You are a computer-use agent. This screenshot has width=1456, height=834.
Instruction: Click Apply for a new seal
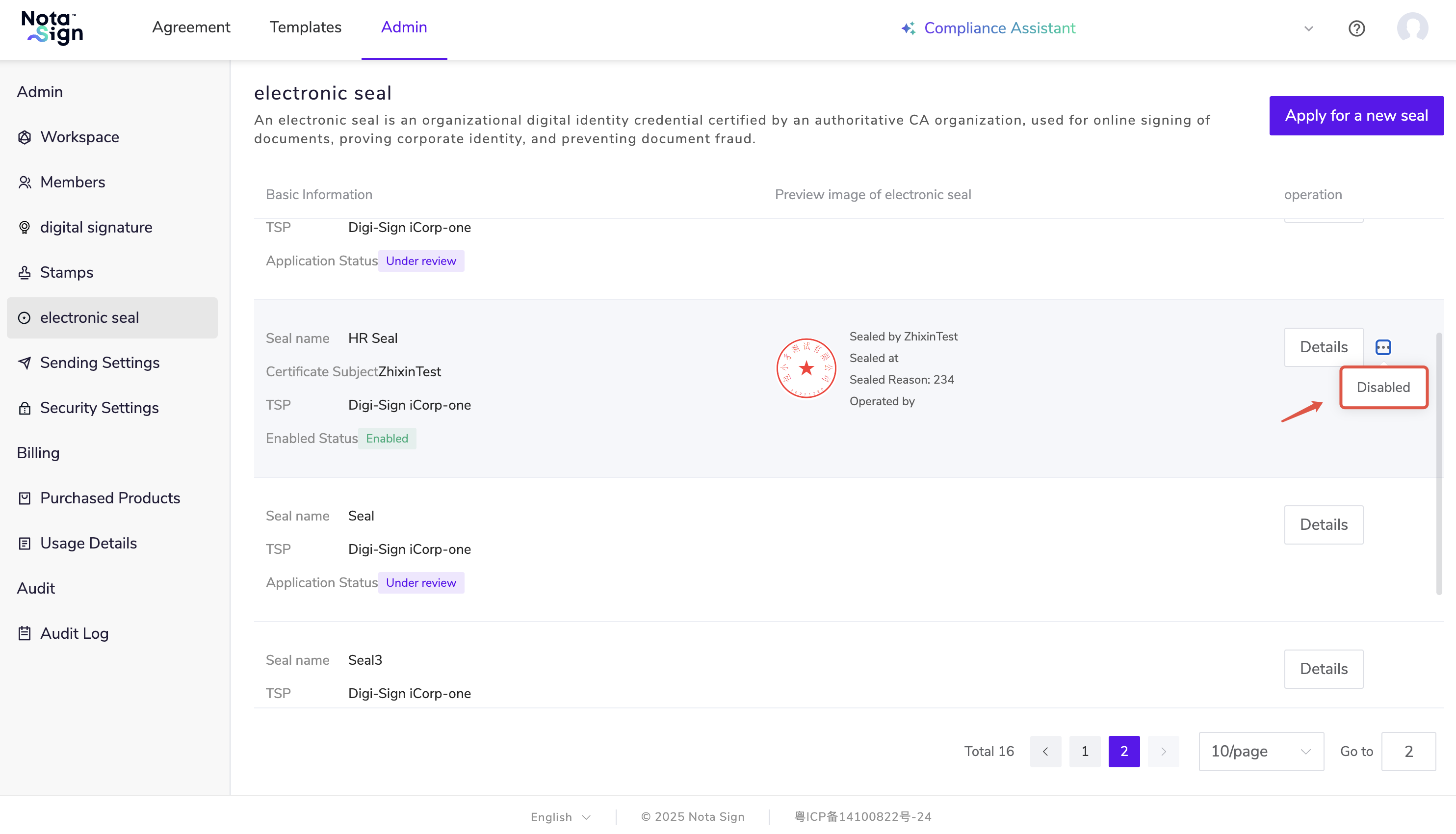pyautogui.click(x=1356, y=116)
